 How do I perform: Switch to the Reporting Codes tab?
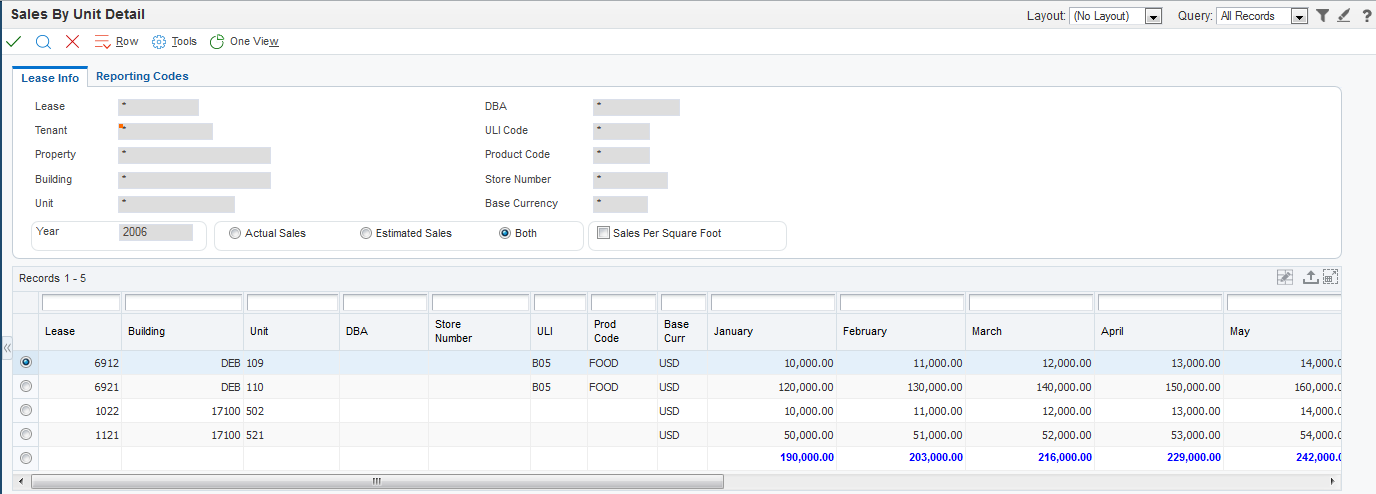click(142, 76)
